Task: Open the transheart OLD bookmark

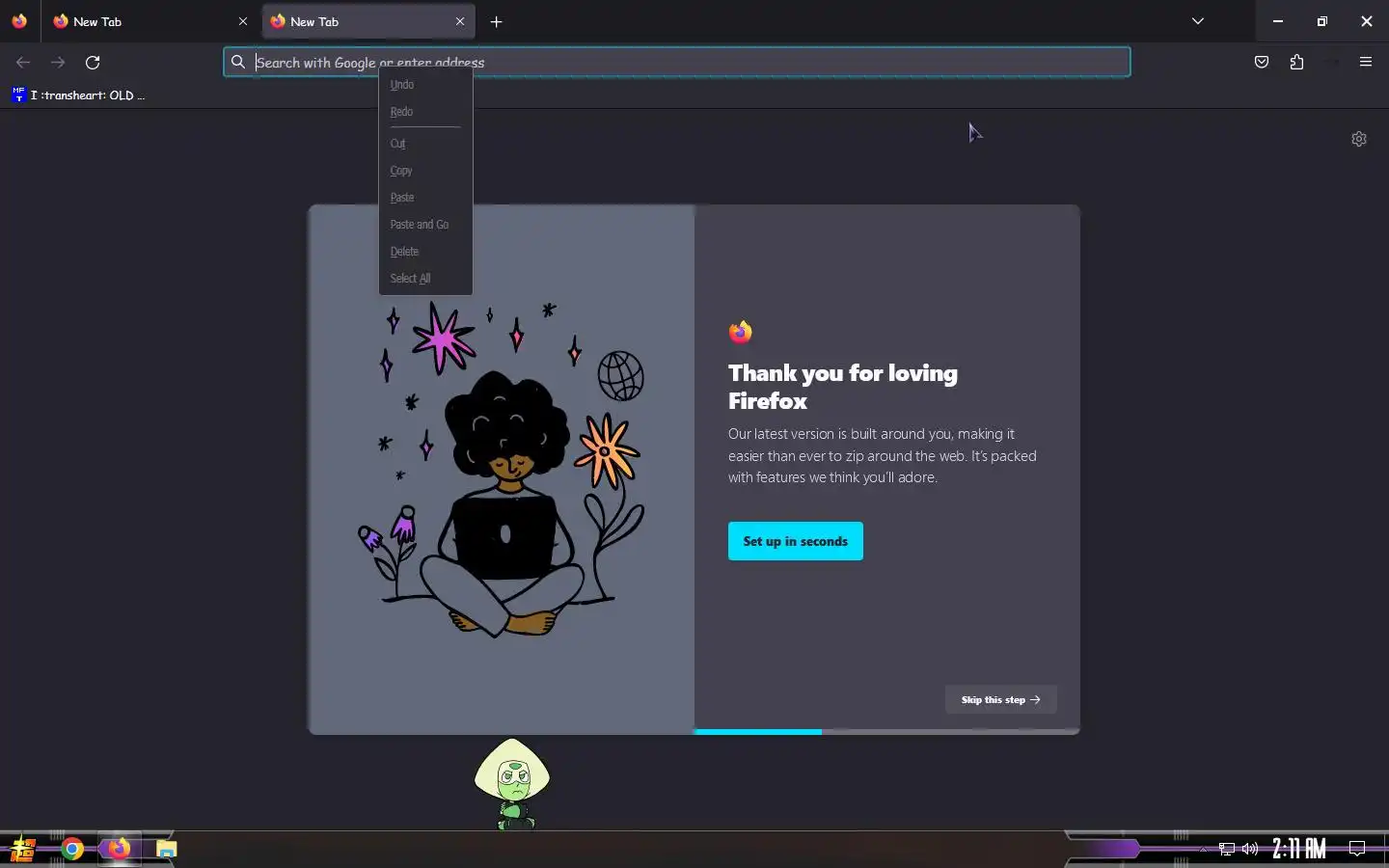Action: click(x=79, y=95)
